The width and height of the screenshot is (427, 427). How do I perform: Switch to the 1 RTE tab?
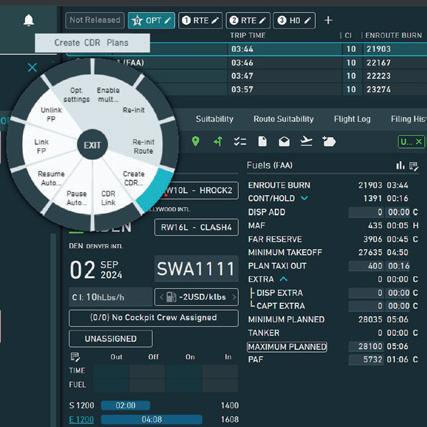[200, 21]
